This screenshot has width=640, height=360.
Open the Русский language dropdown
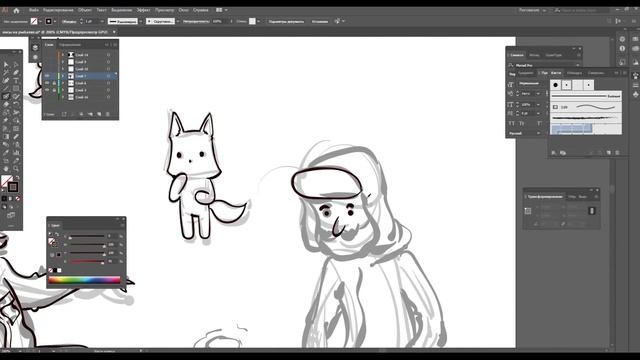(x=538, y=133)
